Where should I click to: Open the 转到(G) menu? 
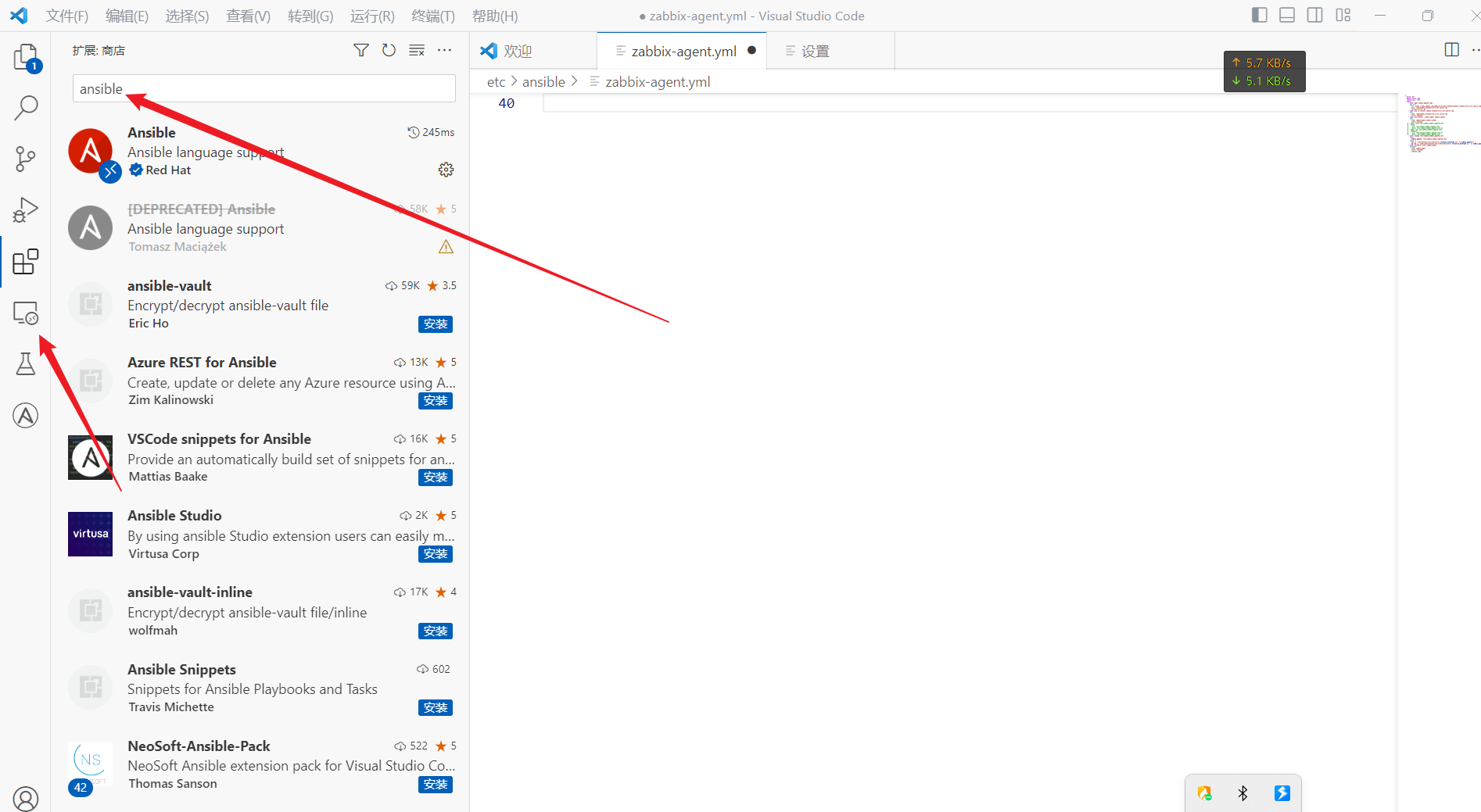(310, 16)
